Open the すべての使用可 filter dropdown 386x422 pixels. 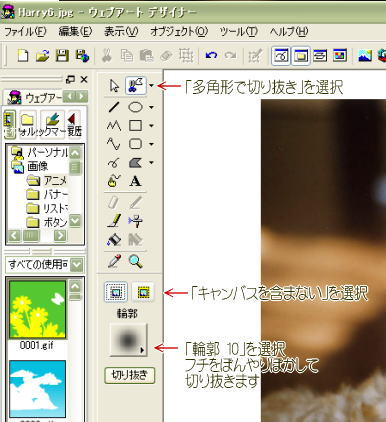[x=77, y=265]
